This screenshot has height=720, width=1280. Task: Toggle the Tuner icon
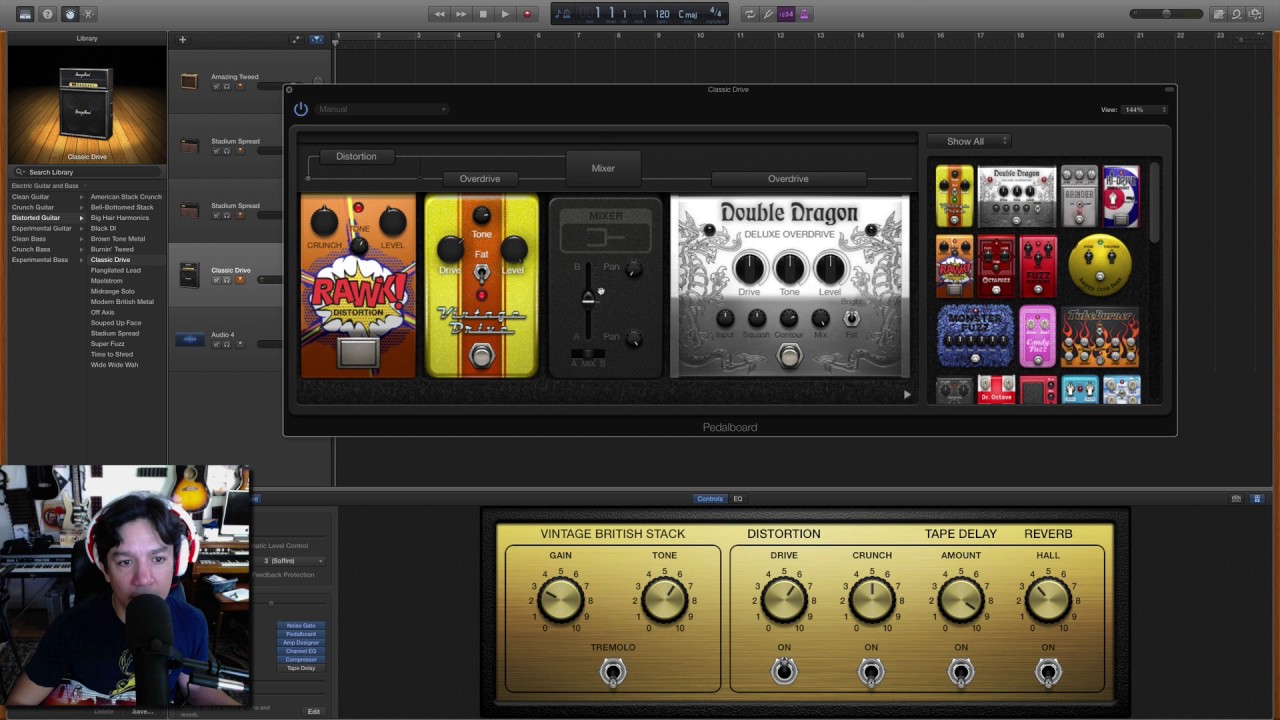click(x=768, y=14)
